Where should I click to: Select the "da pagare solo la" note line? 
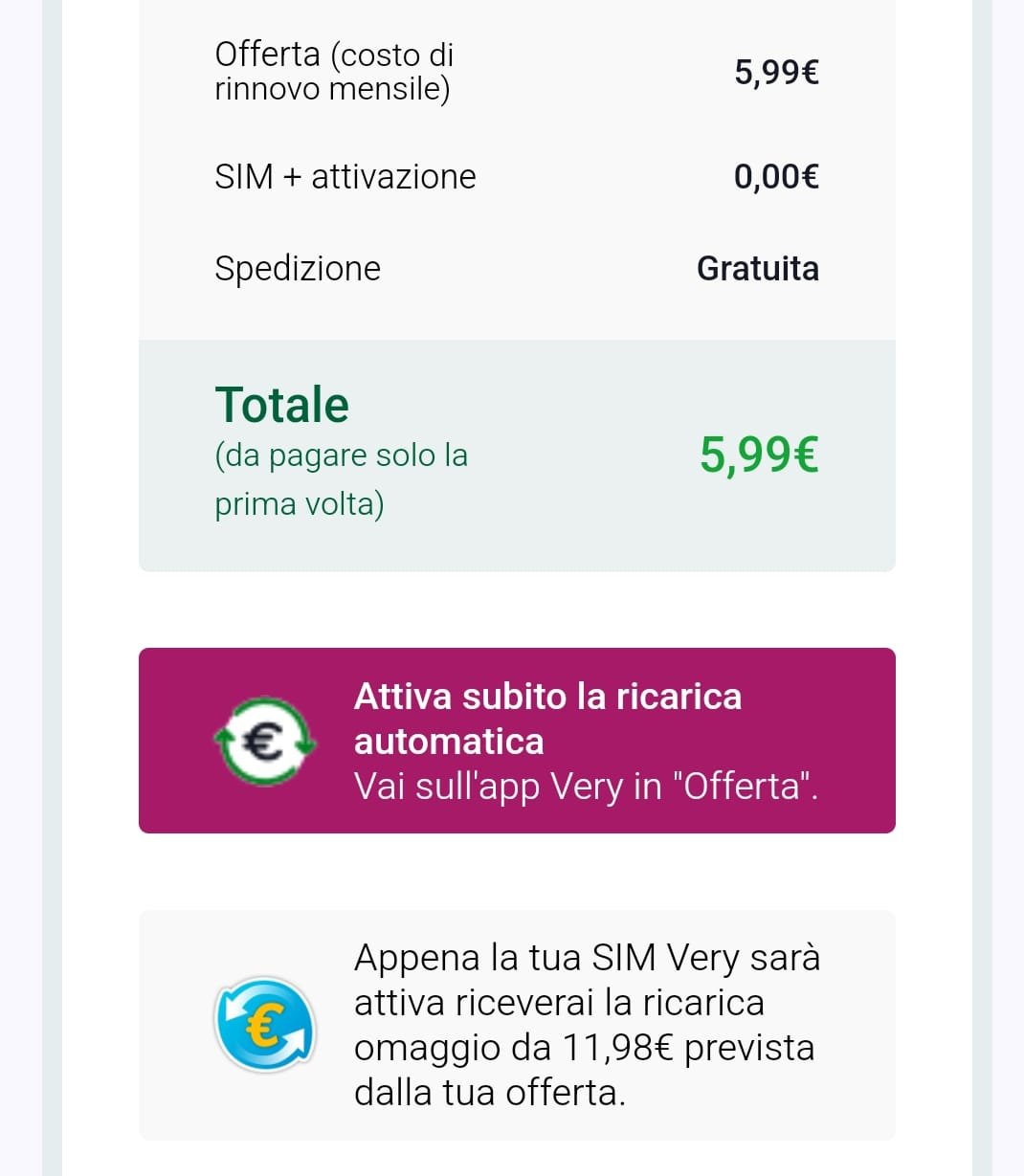341,455
